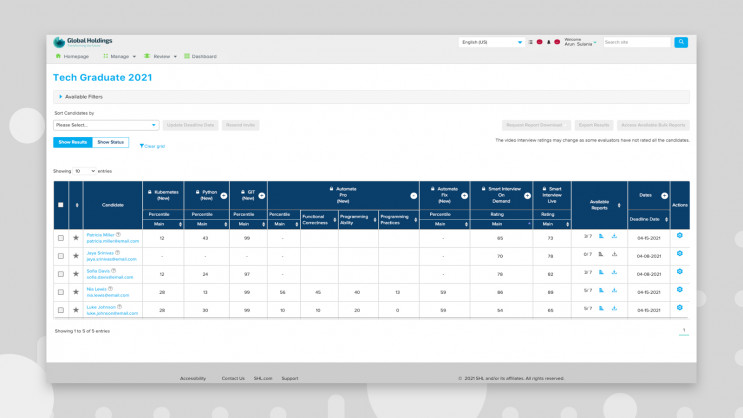Open the help icon beside Patricia Miller
The width and height of the screenshot is (743, 418).
coord(118,235)
